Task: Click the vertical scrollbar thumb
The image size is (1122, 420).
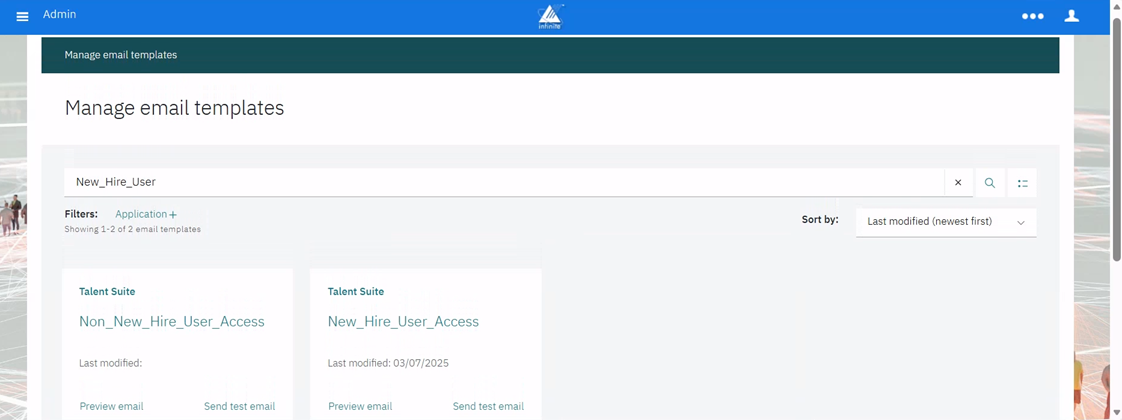Action: [x=1116, y=140]
